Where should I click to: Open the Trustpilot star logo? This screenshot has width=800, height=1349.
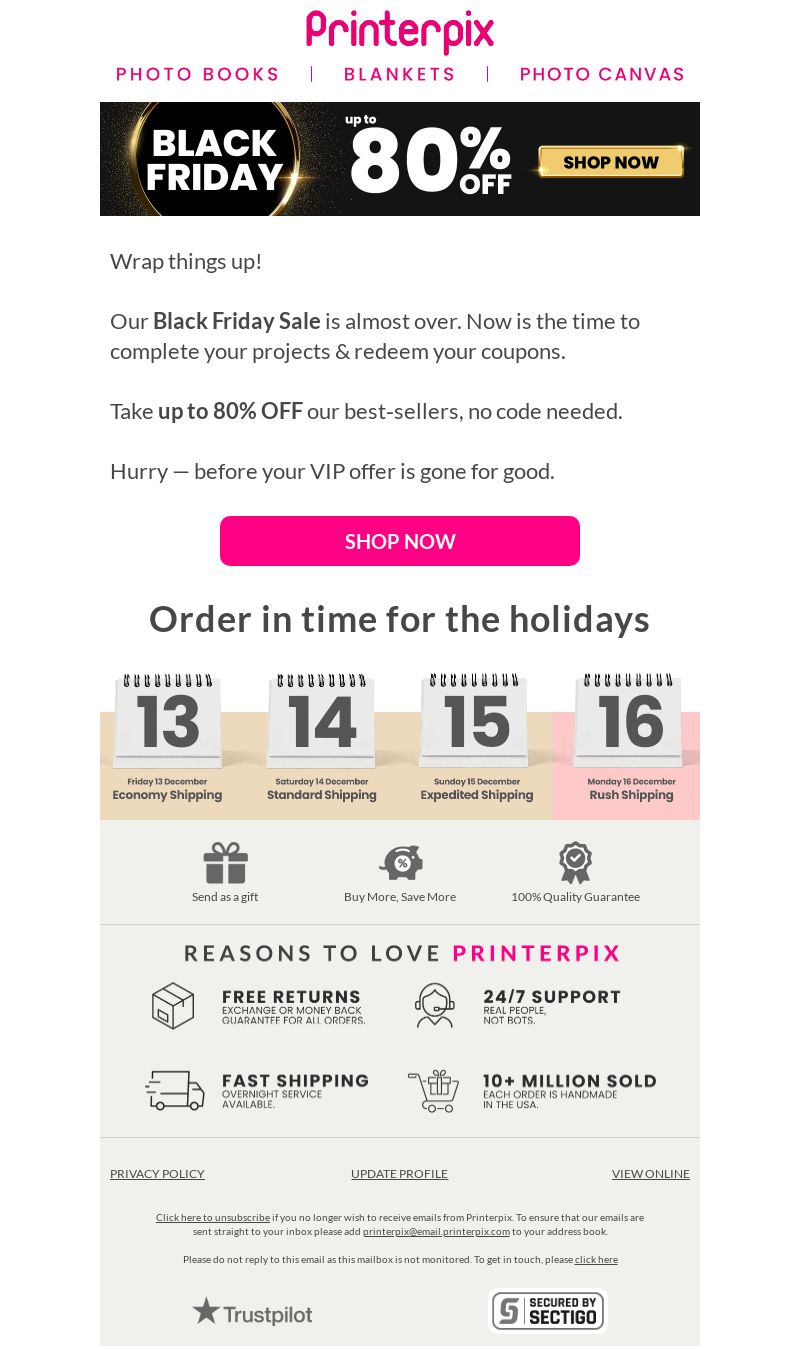tap(252, 1312)
